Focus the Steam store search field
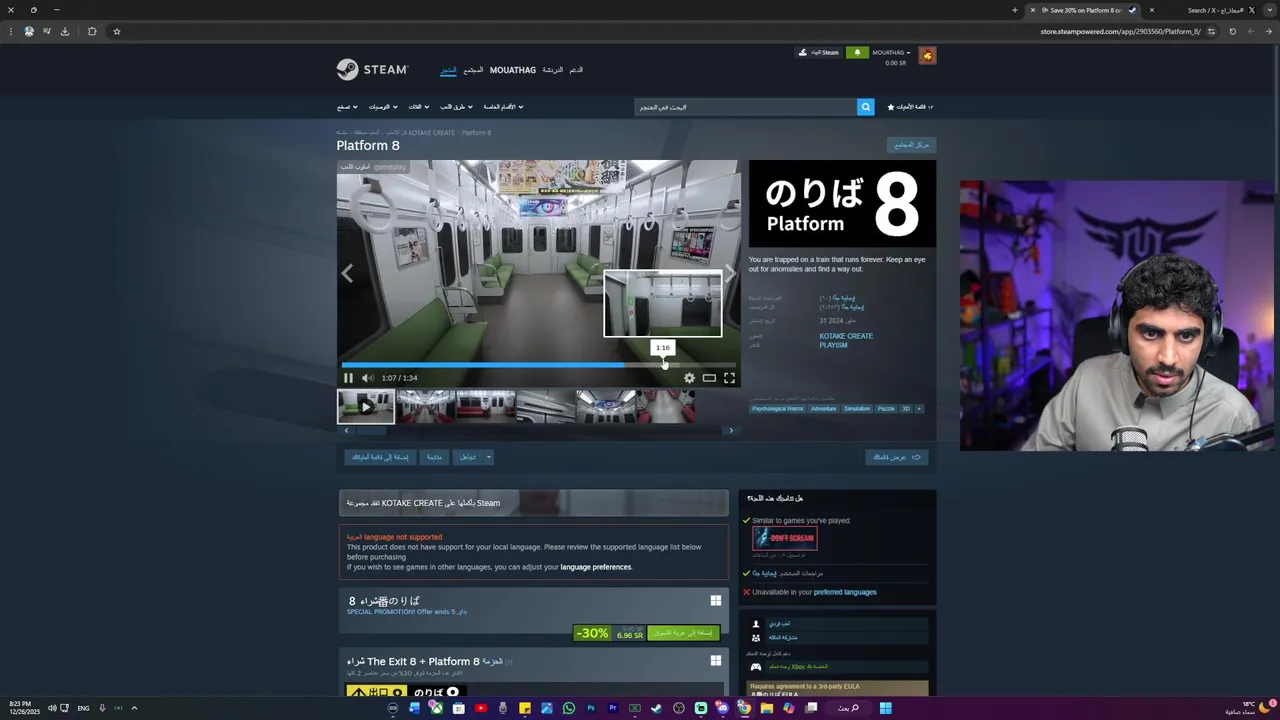The width and height of the screenshot is (1280, 720). tap(745, 107)
